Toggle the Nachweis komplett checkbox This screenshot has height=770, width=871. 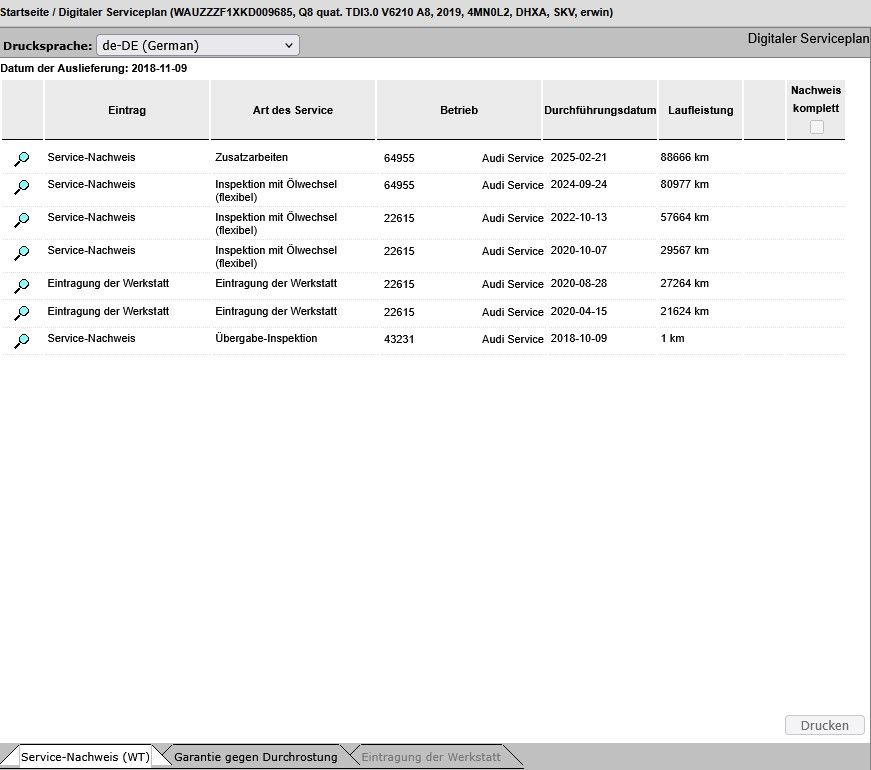point(816,127)
